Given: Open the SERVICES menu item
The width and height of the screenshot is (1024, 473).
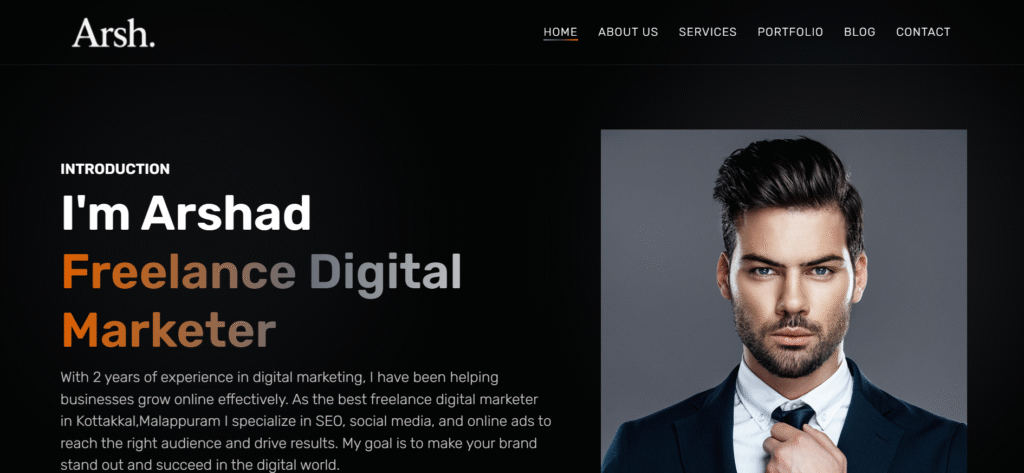Looking at the screenshot, I should pos(707,32).
